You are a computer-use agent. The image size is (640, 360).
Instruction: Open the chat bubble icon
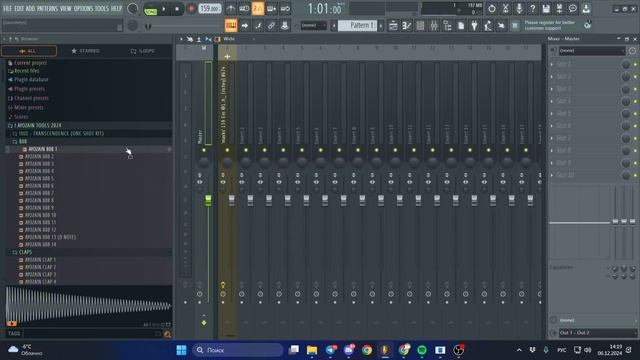tap(573, 9)
